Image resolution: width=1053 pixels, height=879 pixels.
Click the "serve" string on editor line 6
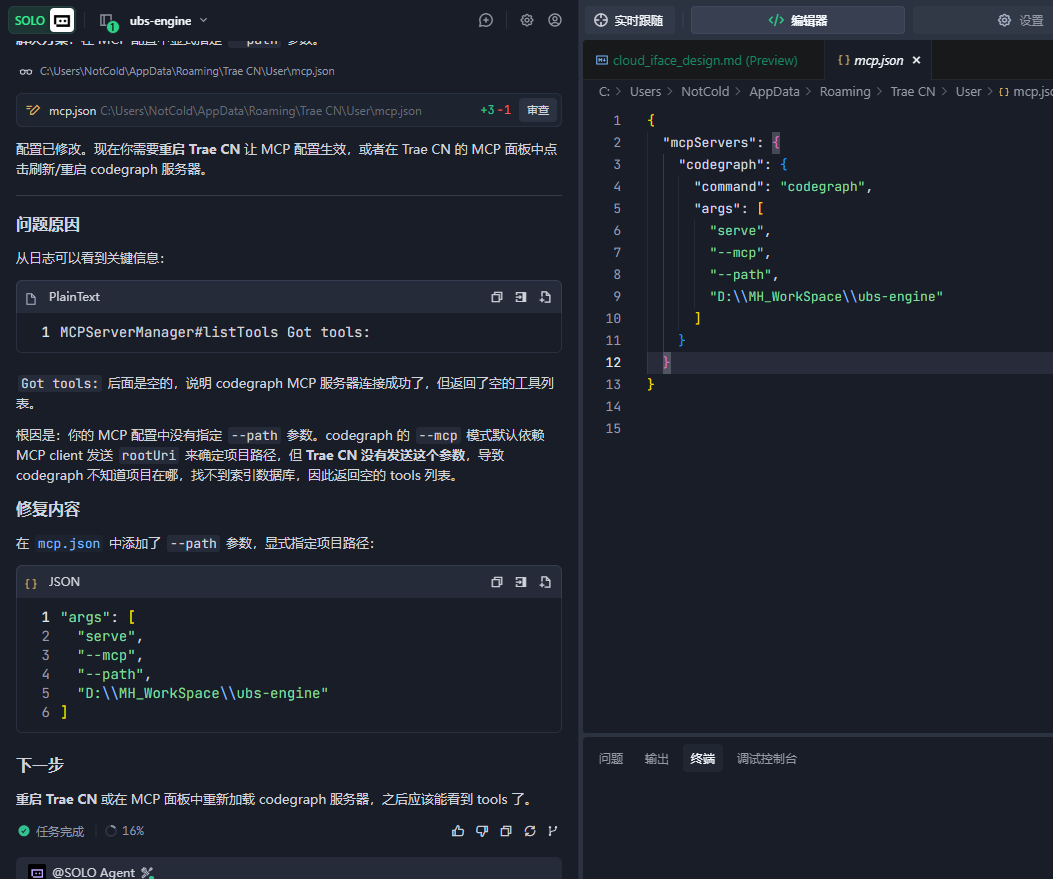pos(737,231)
